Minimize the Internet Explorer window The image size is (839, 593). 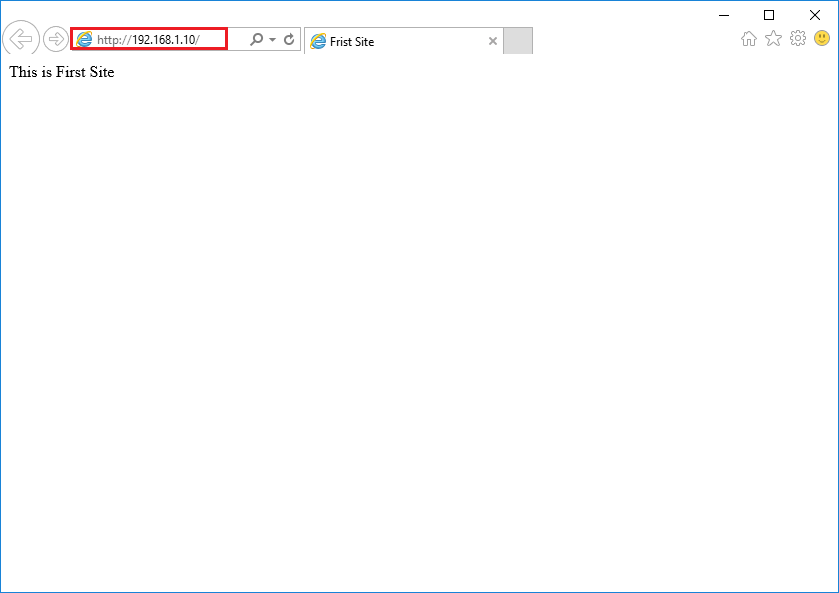724,15
